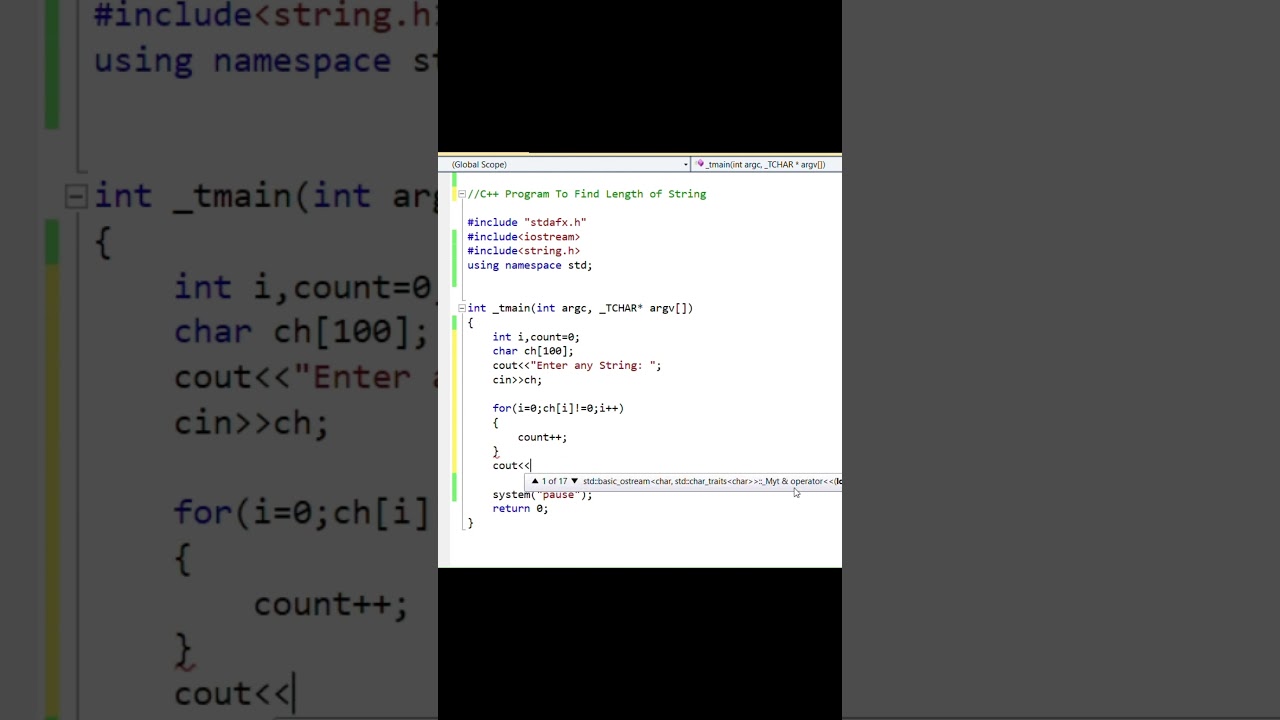The width and height of the screenshot is (1280, 720).
Task: Show previous overload in signature tooltip
Action: click(535, 481)
